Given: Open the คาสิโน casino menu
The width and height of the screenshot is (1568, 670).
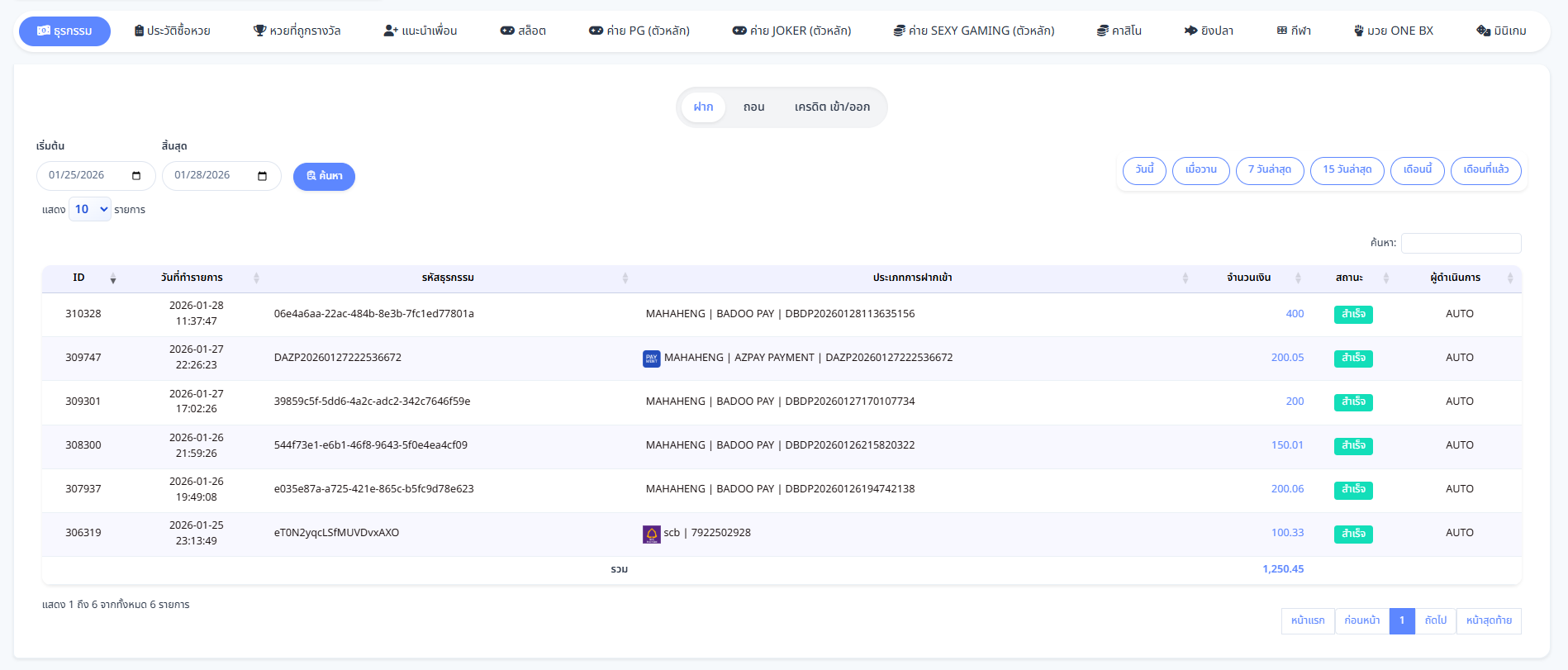Looking at the screenshot, I should [x=1119, y=31].
